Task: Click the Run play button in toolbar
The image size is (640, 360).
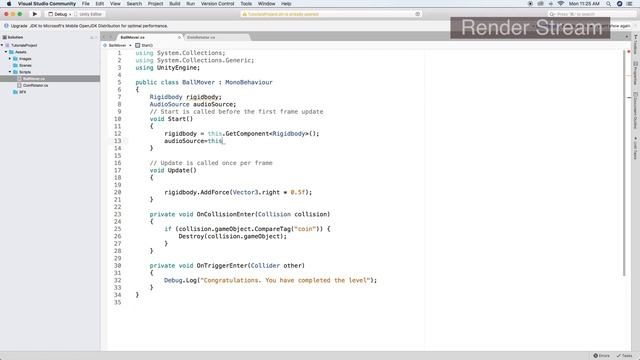Action: click(x=35, y=14)
